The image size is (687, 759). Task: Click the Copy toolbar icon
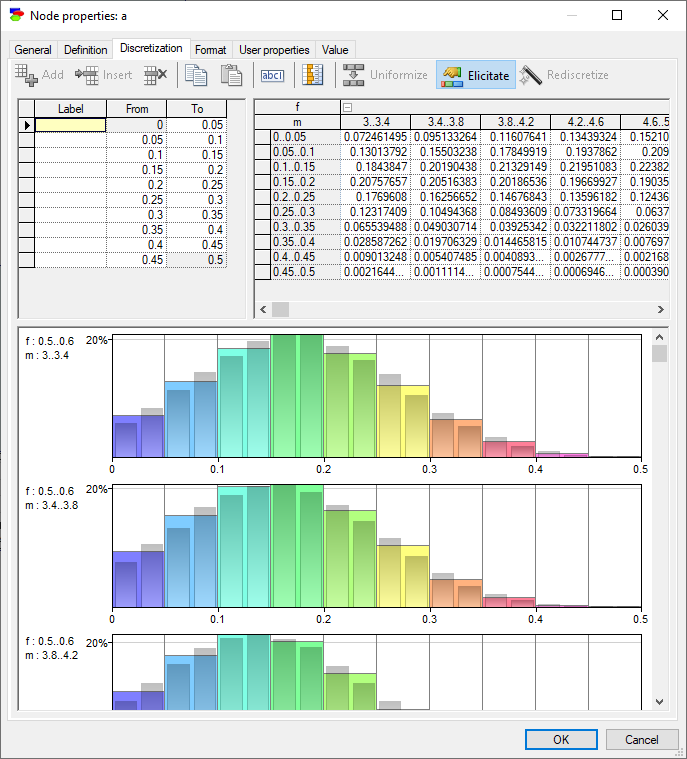coord(196,75)
